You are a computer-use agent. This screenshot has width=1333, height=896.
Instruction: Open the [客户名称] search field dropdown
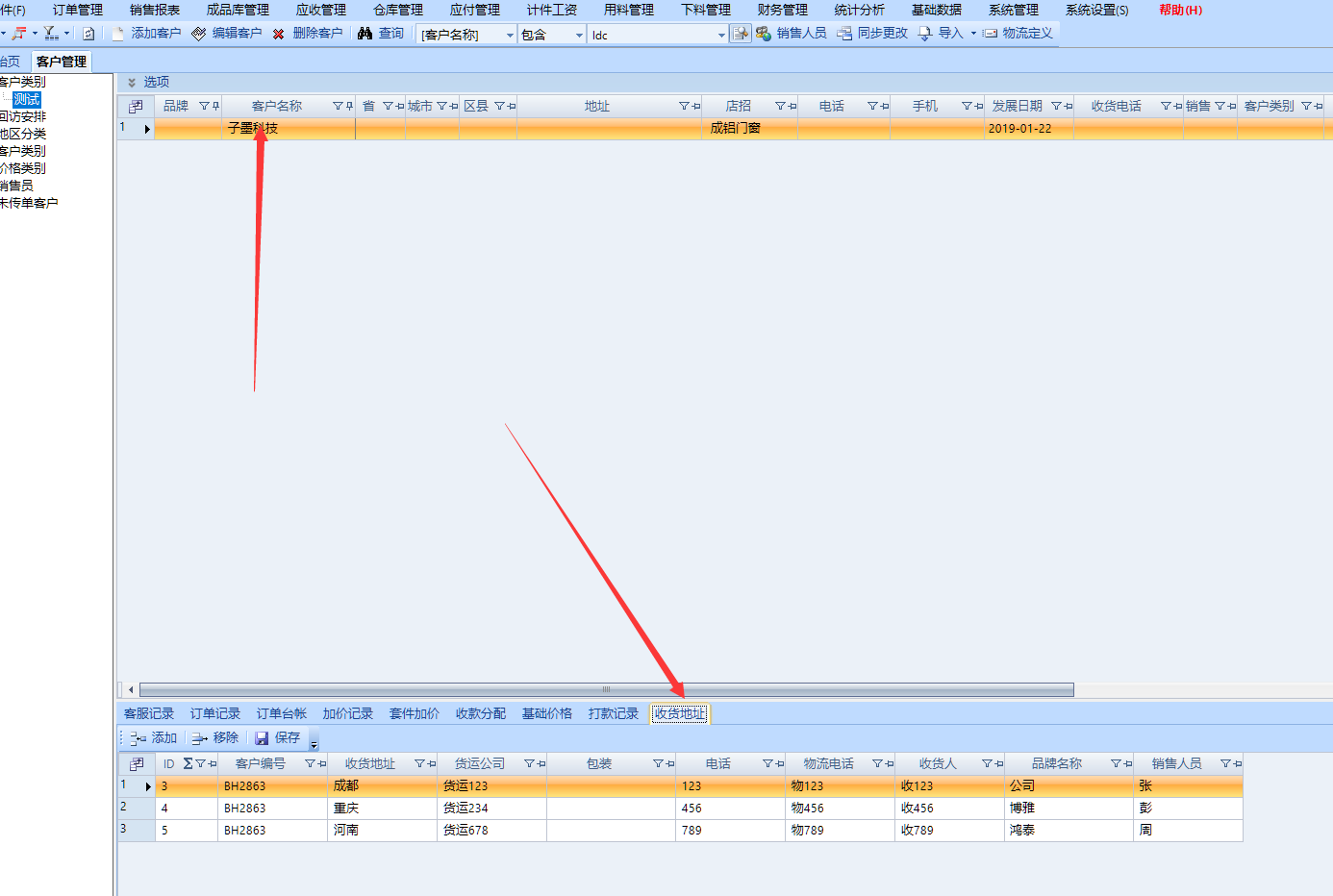[x=510, y=36]
